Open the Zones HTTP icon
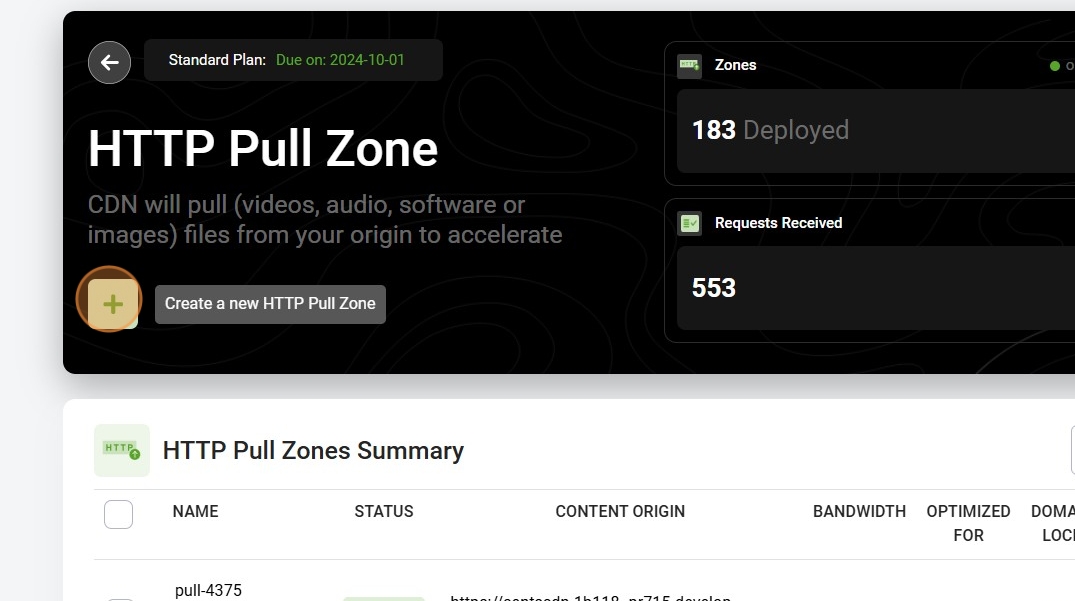Screen dimensions: 1075x601 pyautogui.click(x=689, y=66)
